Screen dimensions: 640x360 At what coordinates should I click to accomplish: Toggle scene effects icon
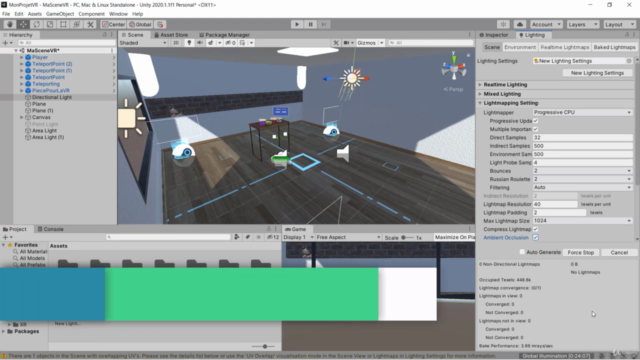point(211,43)
